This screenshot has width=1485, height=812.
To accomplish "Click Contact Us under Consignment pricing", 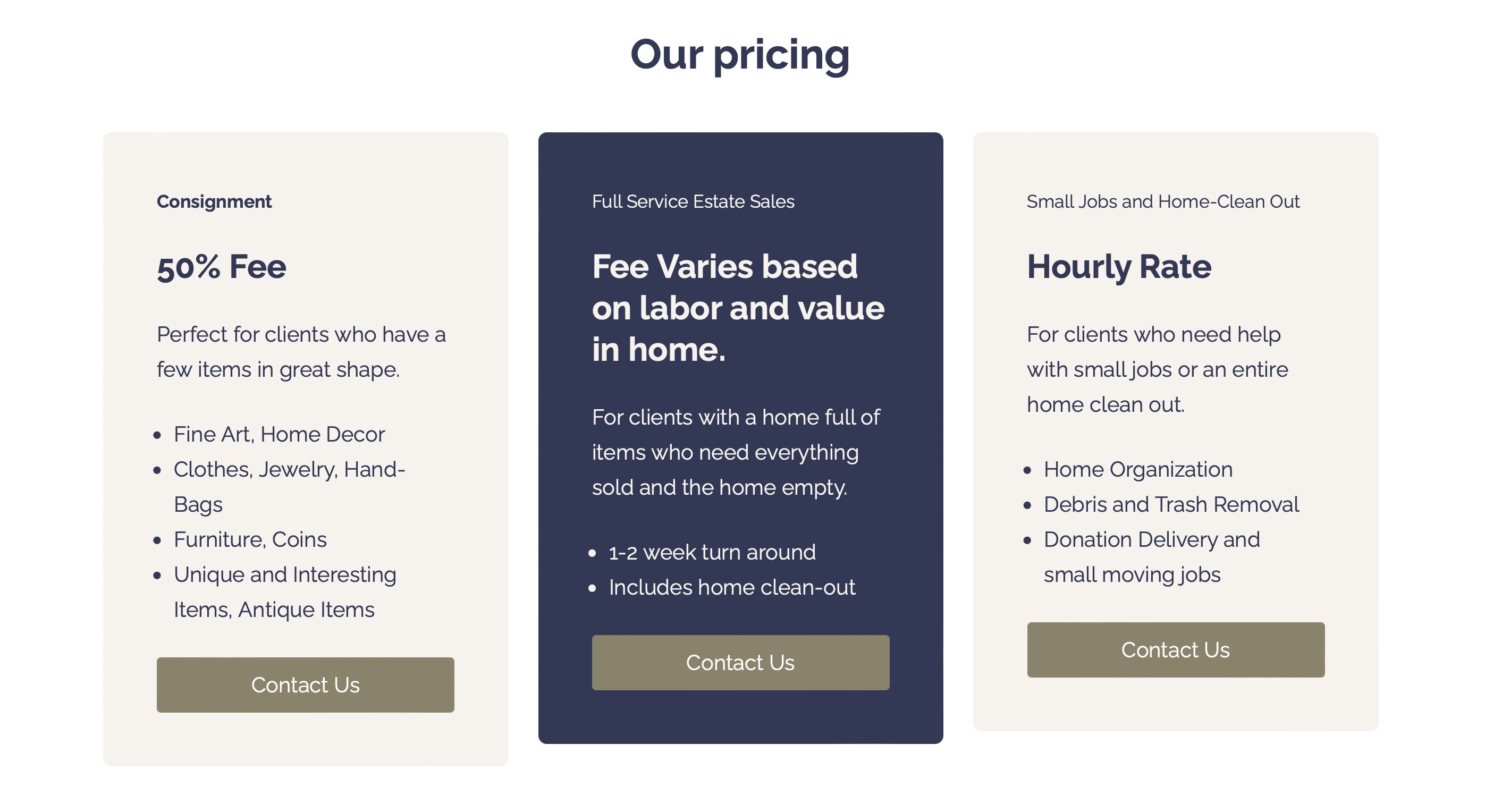I will tap(305, 685).
